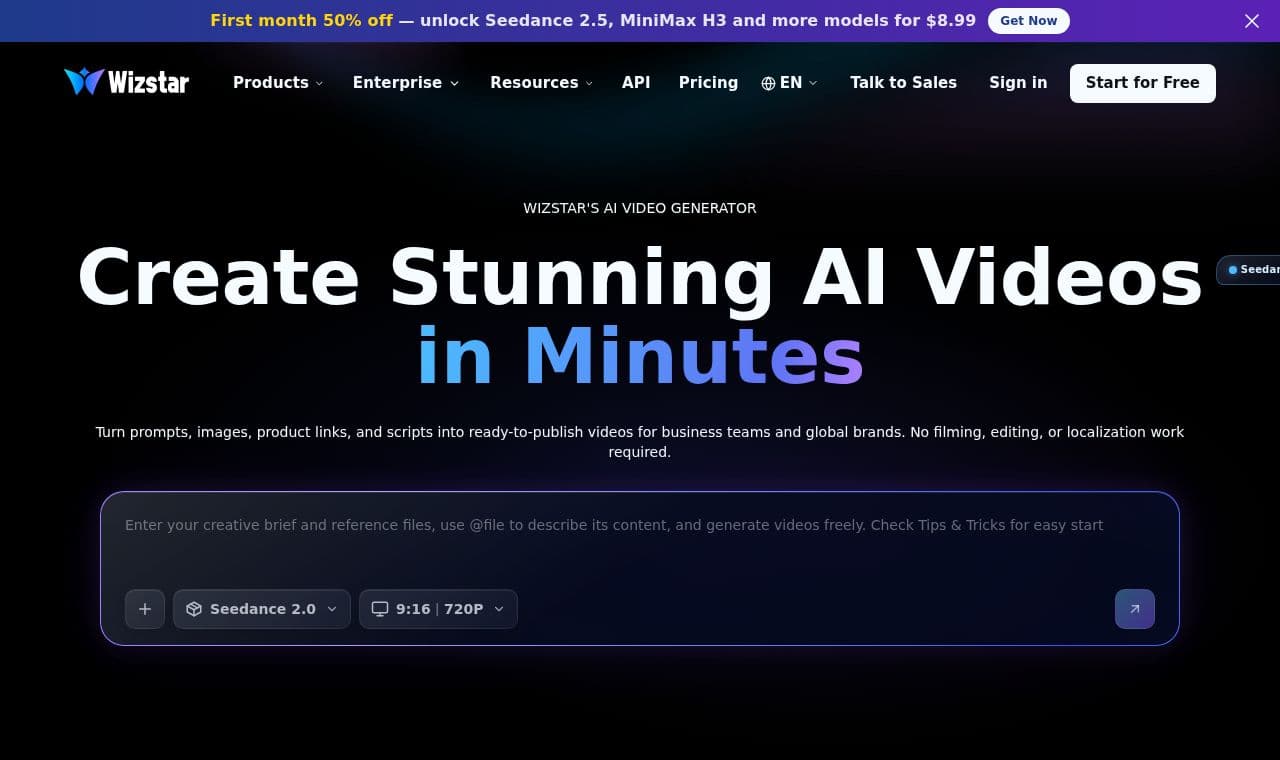The width and height of the screenshot is (1280, 760).
Task: Click the submit arrow button
Action: [x=1135, y=609]
